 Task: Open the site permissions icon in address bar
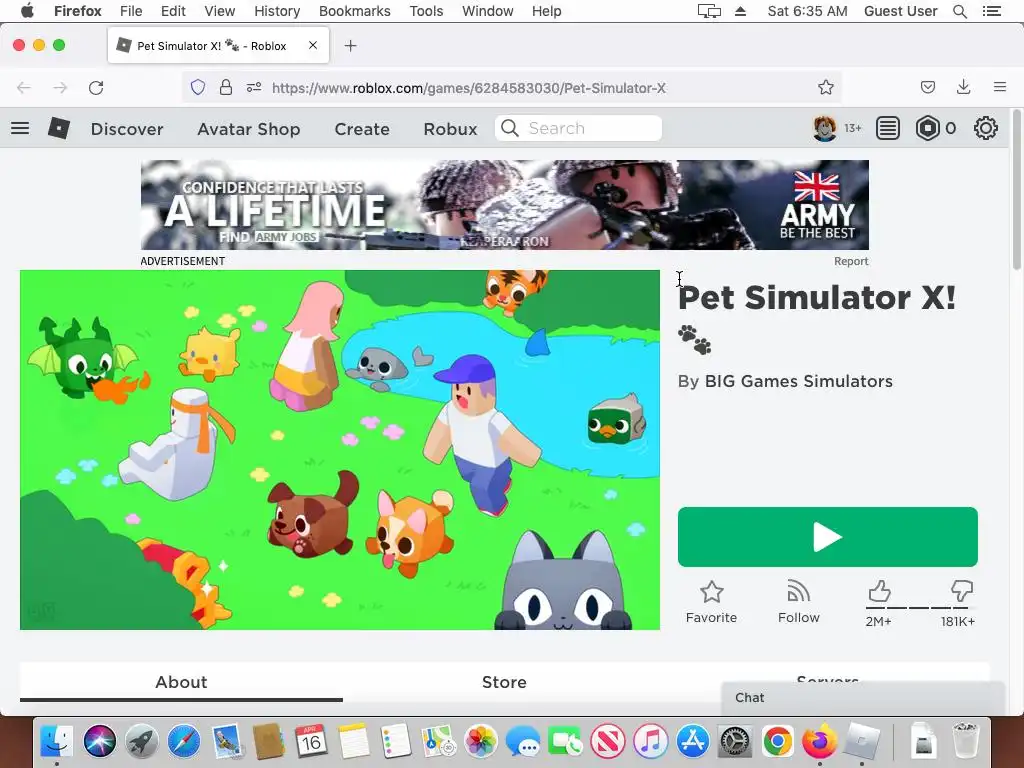[x=254, y=88]
